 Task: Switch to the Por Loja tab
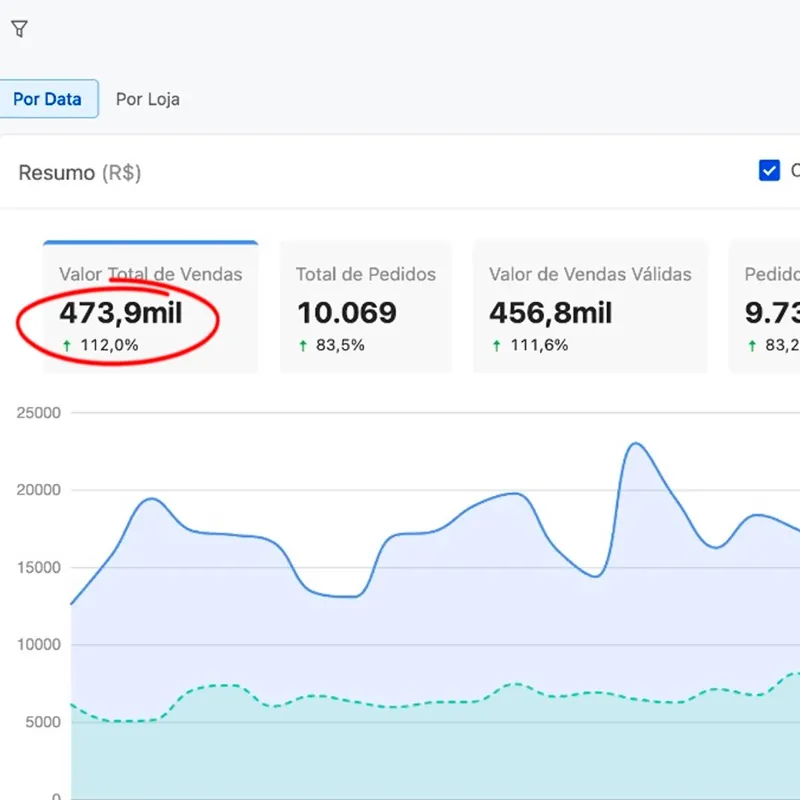point(147,99)
